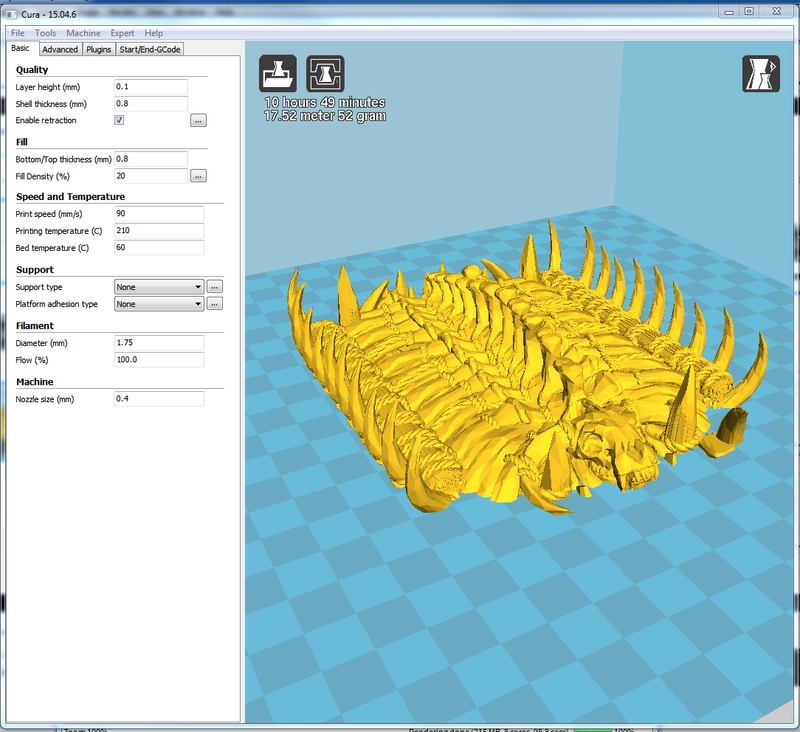
Task: Click the Filament section heading
Action: point(35,326)
